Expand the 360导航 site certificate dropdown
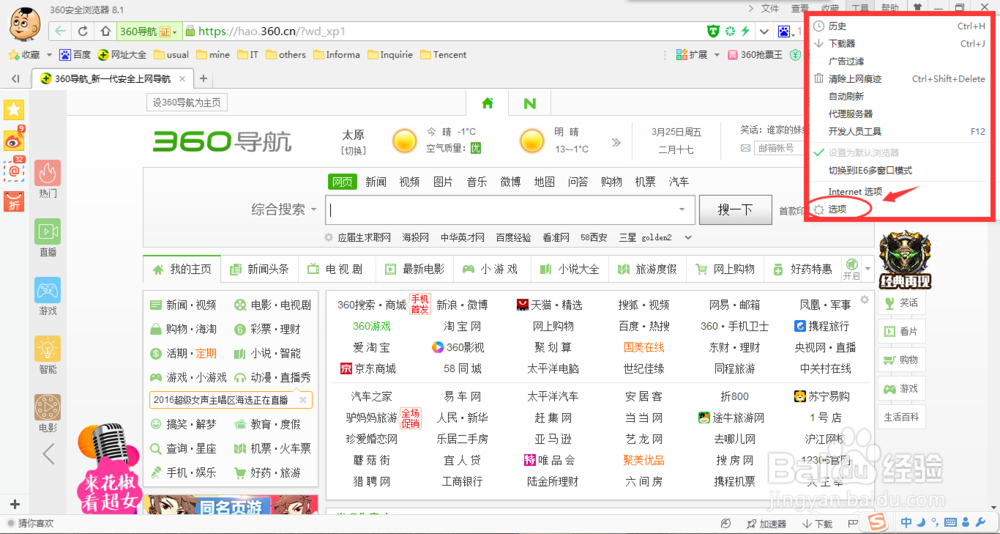The width and height of the screenshot is (1000, 534). [174, 31]
